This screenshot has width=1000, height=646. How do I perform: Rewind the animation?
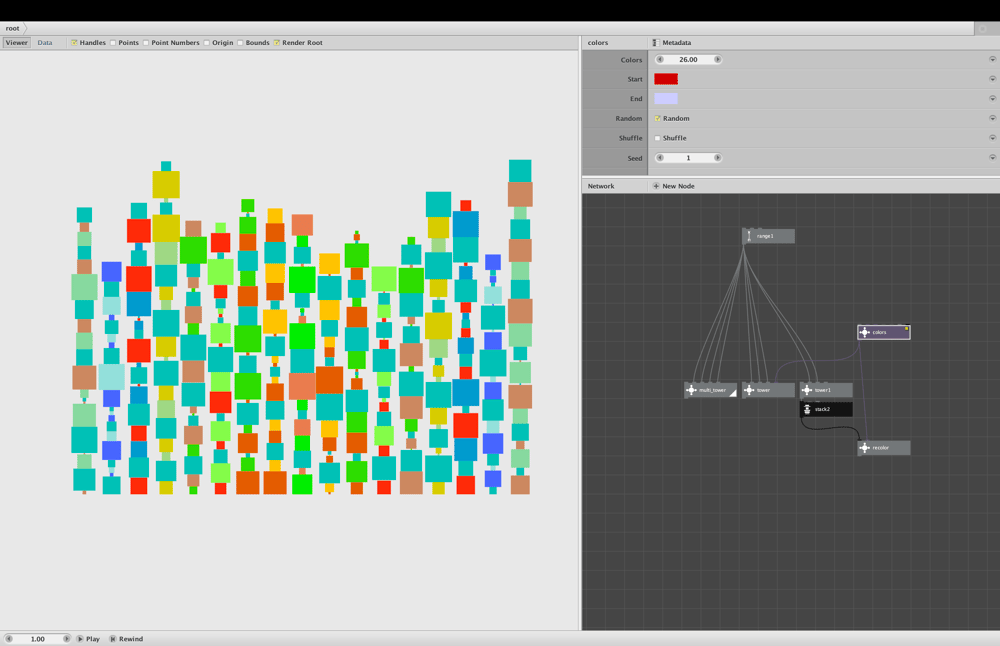[126, 638]
